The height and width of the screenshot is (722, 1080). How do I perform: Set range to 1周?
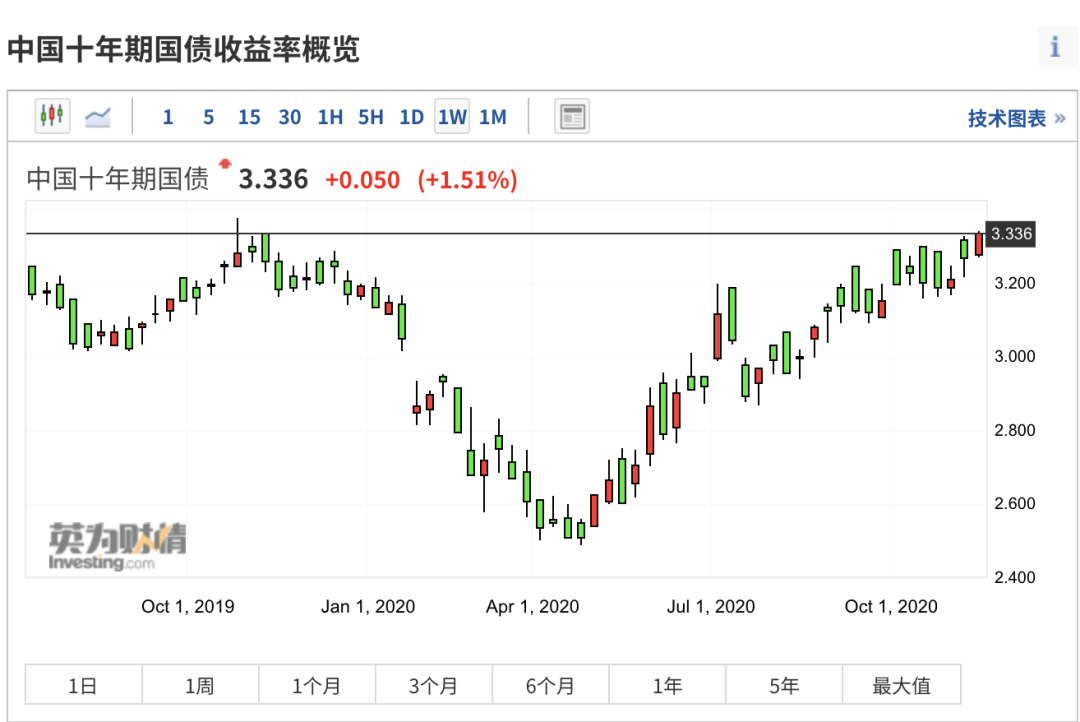(200, 685)
